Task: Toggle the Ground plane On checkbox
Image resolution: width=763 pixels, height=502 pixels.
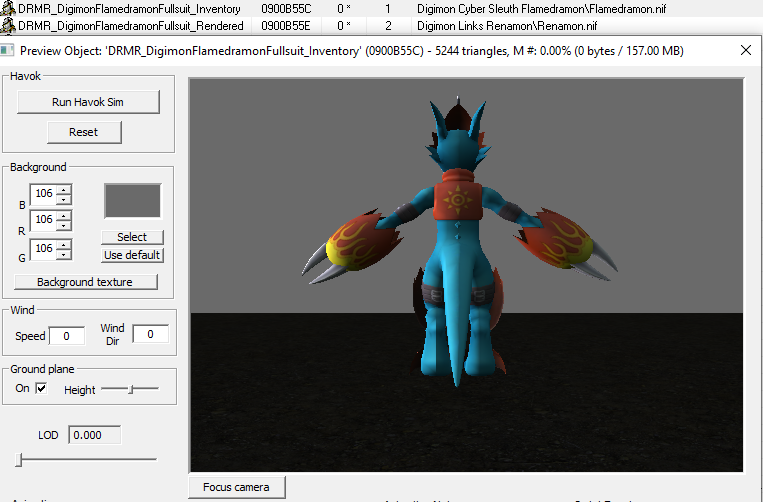Action: point(41,388)
